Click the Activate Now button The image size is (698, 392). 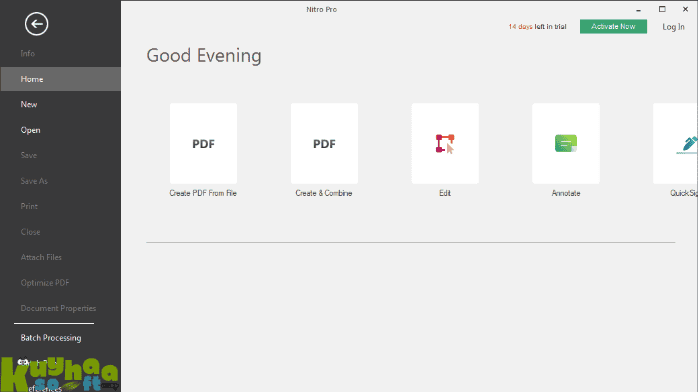[613, 27]
